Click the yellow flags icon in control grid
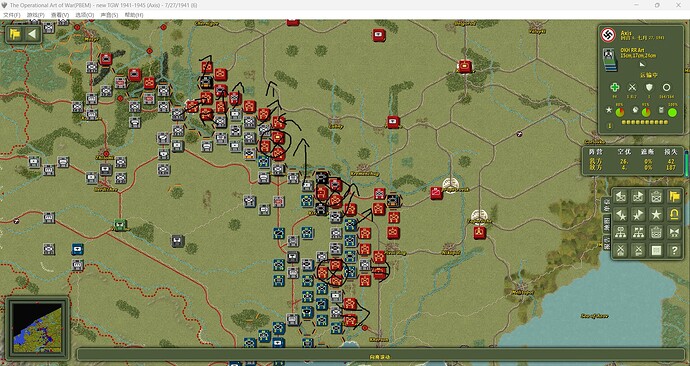 (x=674, y=196)
